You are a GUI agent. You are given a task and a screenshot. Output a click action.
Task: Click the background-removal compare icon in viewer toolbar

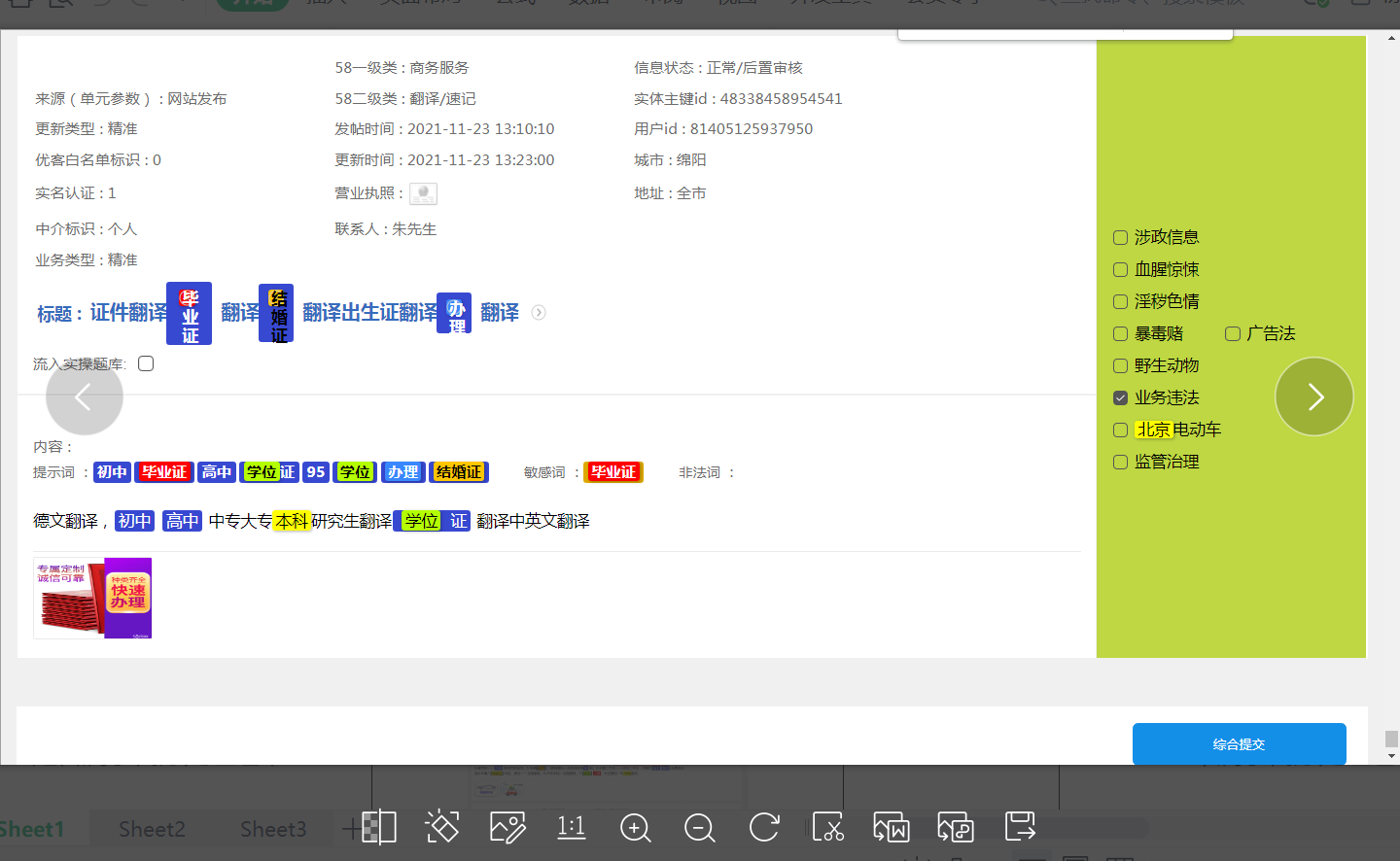point(378,827)
